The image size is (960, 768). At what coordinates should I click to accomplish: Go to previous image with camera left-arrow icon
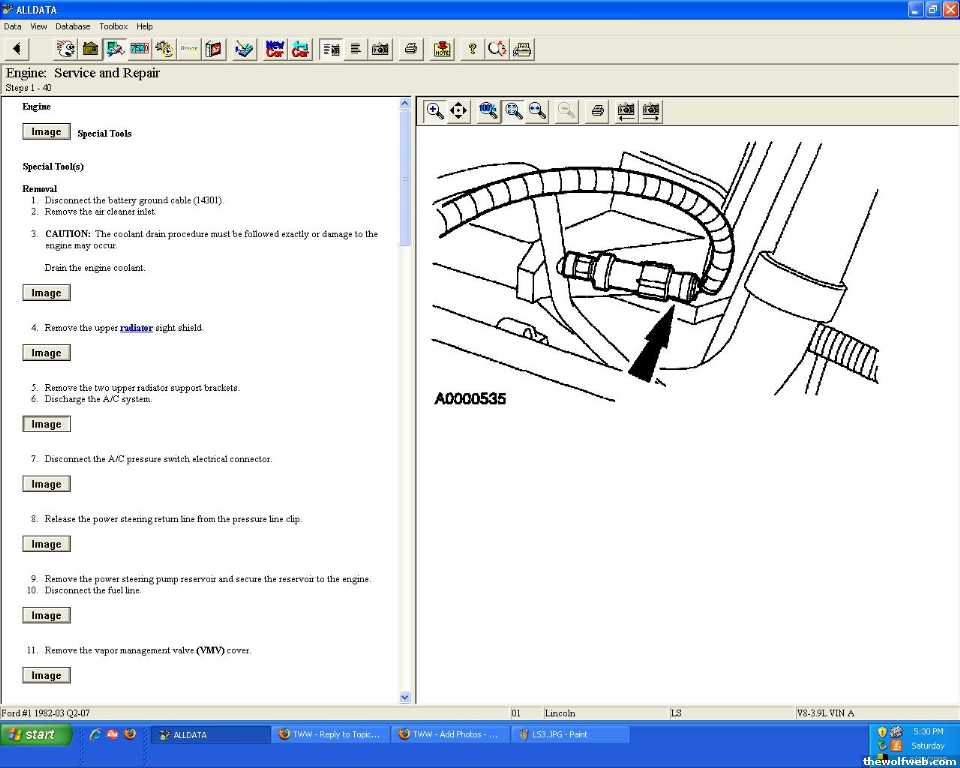point(626,111)
